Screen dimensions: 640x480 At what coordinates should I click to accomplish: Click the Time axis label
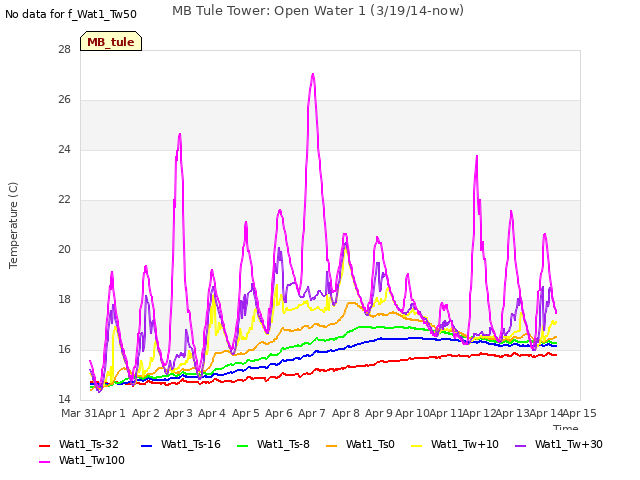(x=566, y=427)
